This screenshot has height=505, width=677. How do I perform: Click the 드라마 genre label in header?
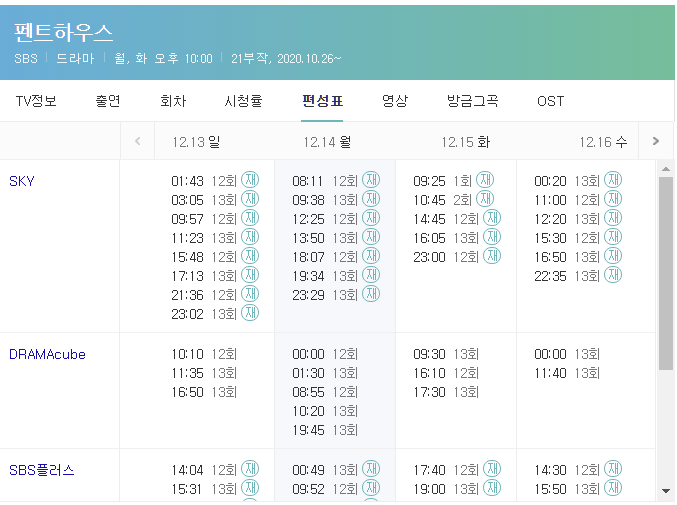click(75, 59)
